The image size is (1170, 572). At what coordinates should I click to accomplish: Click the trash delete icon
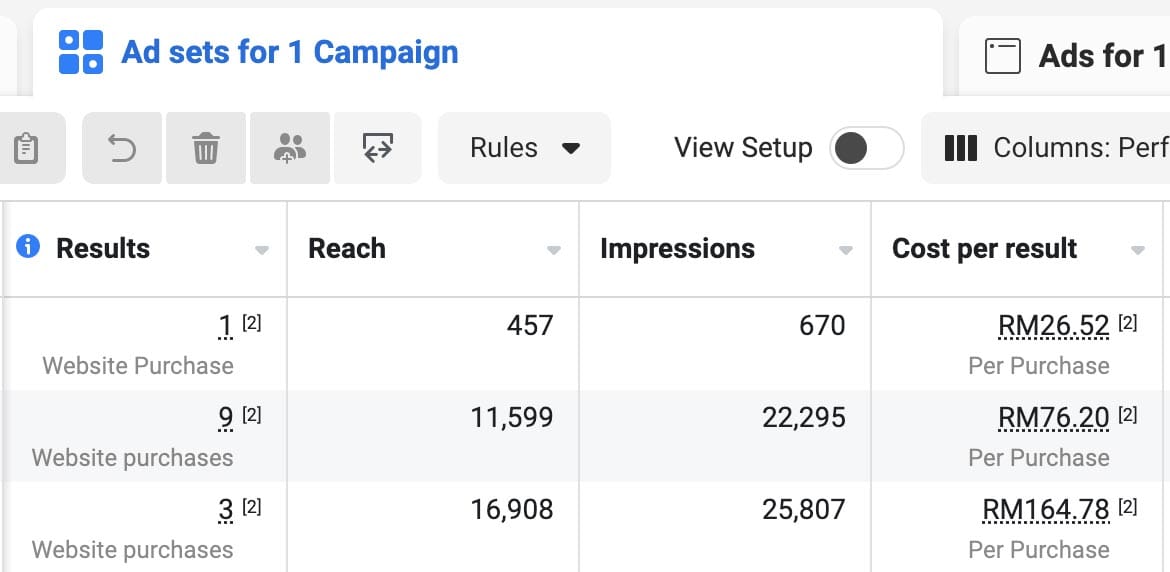[206, 148]
